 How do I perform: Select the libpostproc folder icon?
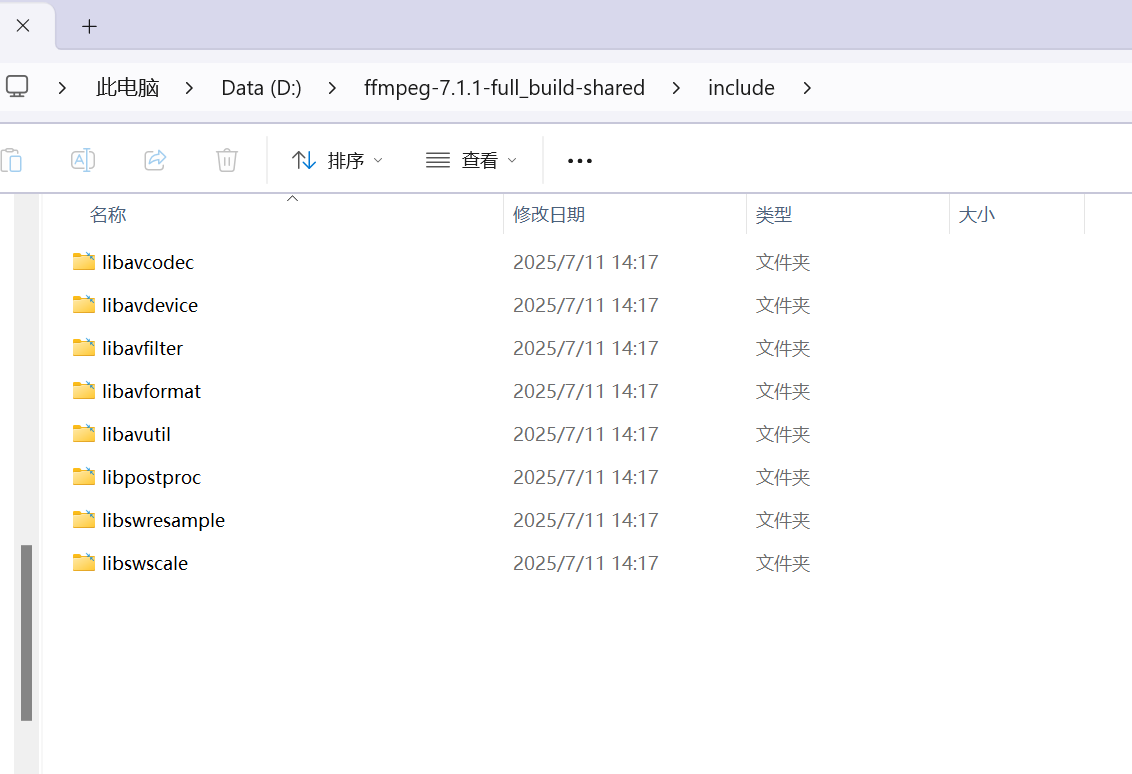point(84,477)
